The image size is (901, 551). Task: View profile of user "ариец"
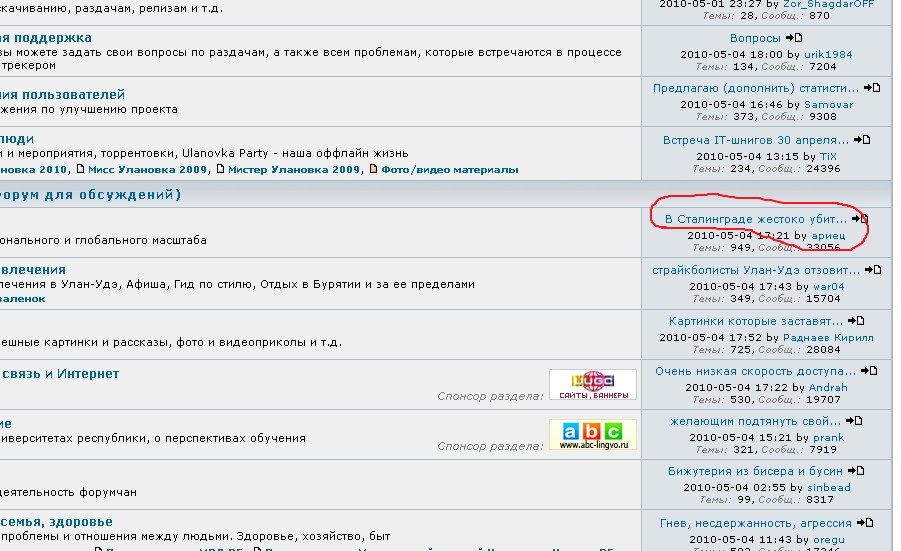tap(828, 236)
